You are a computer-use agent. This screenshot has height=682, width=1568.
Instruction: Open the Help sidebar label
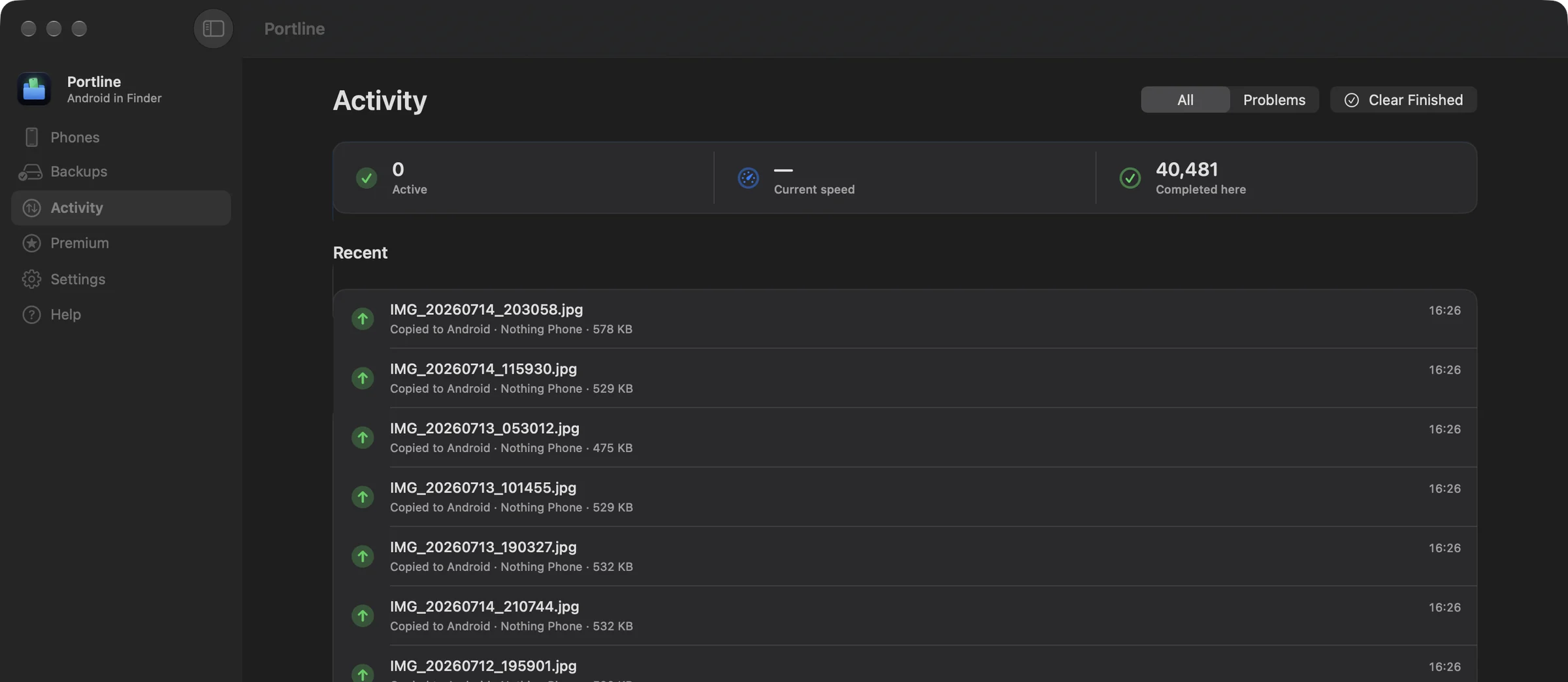65,314
